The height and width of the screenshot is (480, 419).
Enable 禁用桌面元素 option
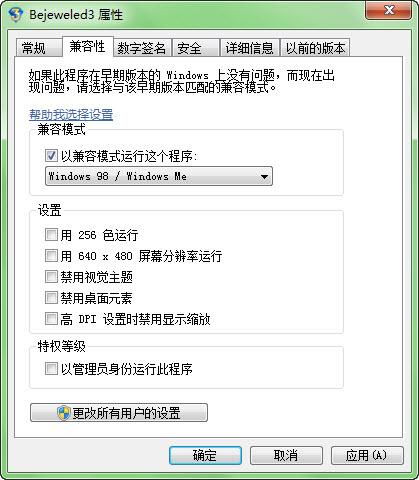pos(51,298)
